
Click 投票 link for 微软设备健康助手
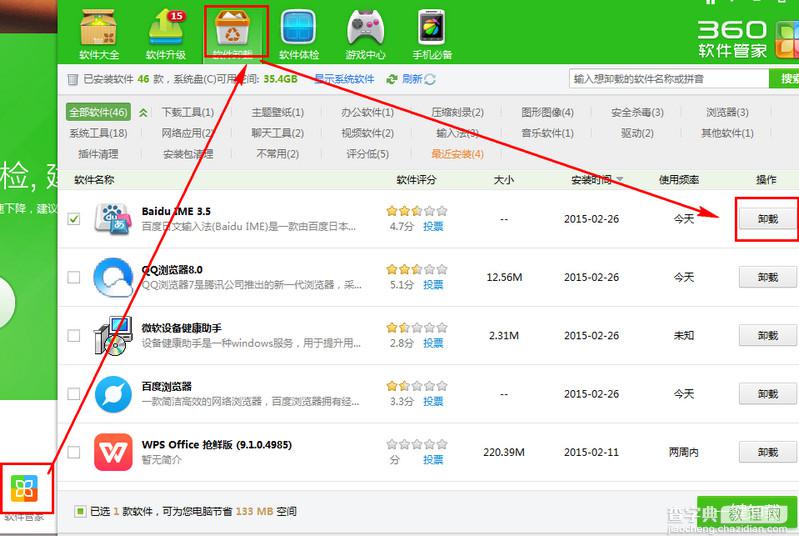(x=433, y=343)
